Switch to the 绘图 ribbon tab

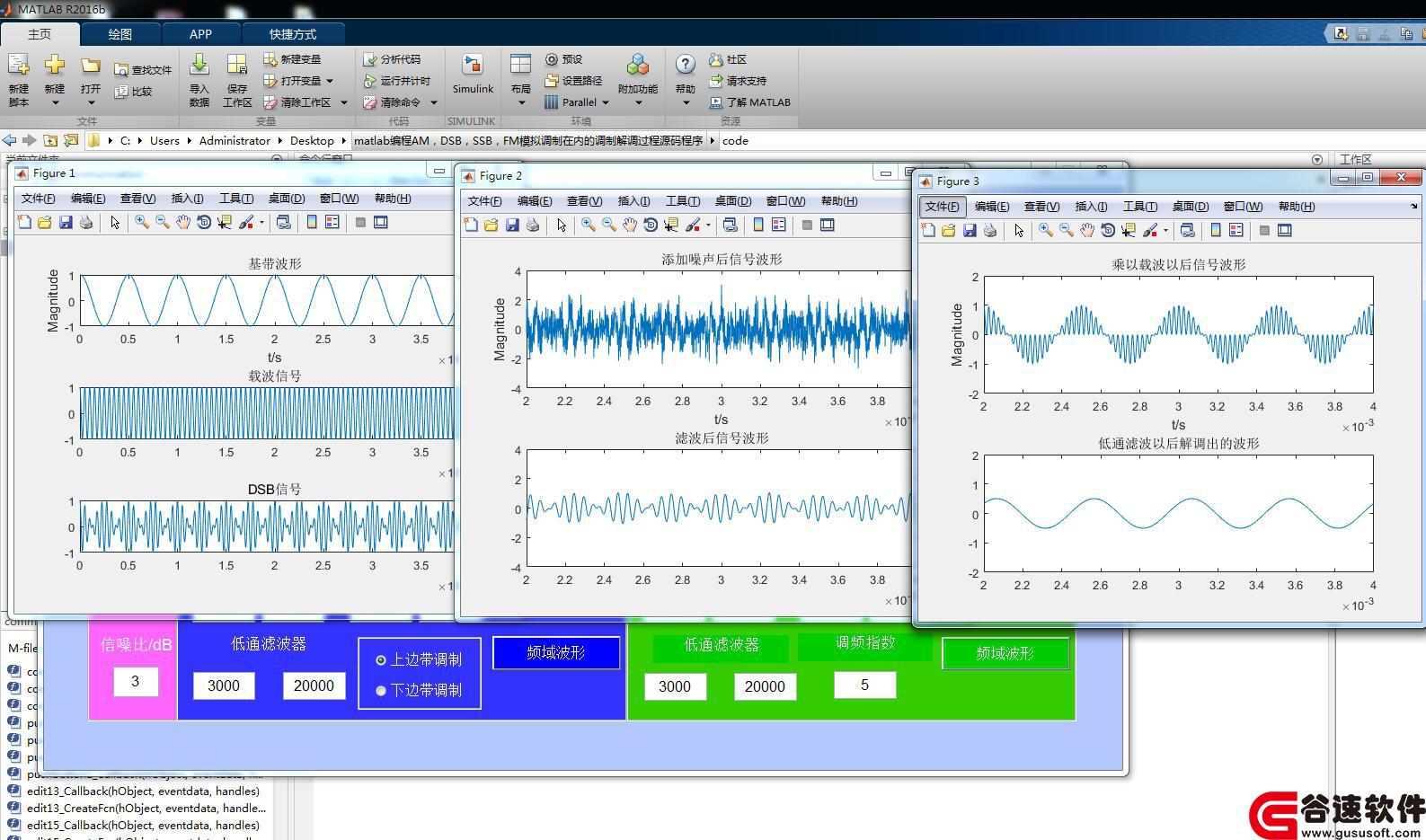coord(120,34)
